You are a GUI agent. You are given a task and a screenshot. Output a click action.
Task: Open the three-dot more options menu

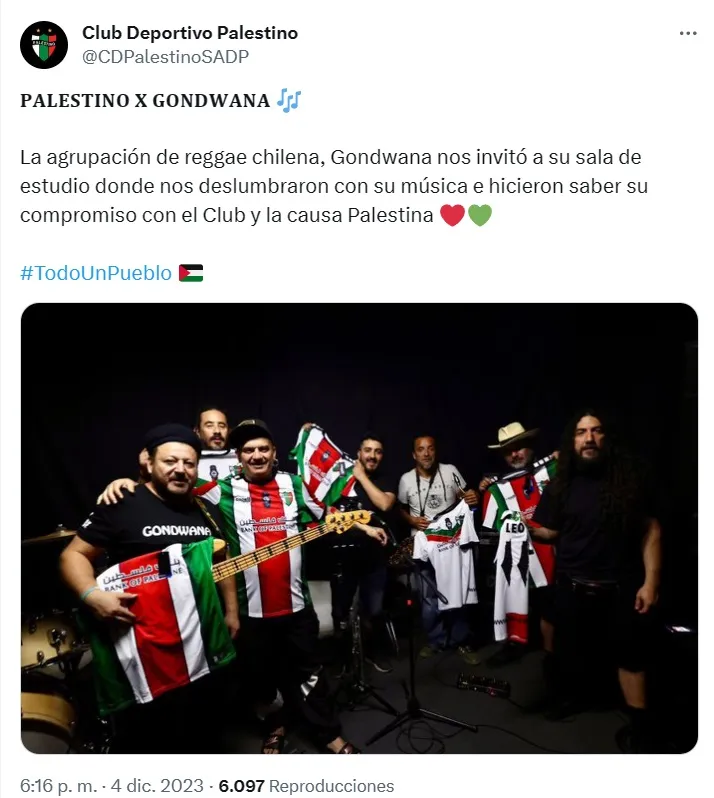click(688, 34)
